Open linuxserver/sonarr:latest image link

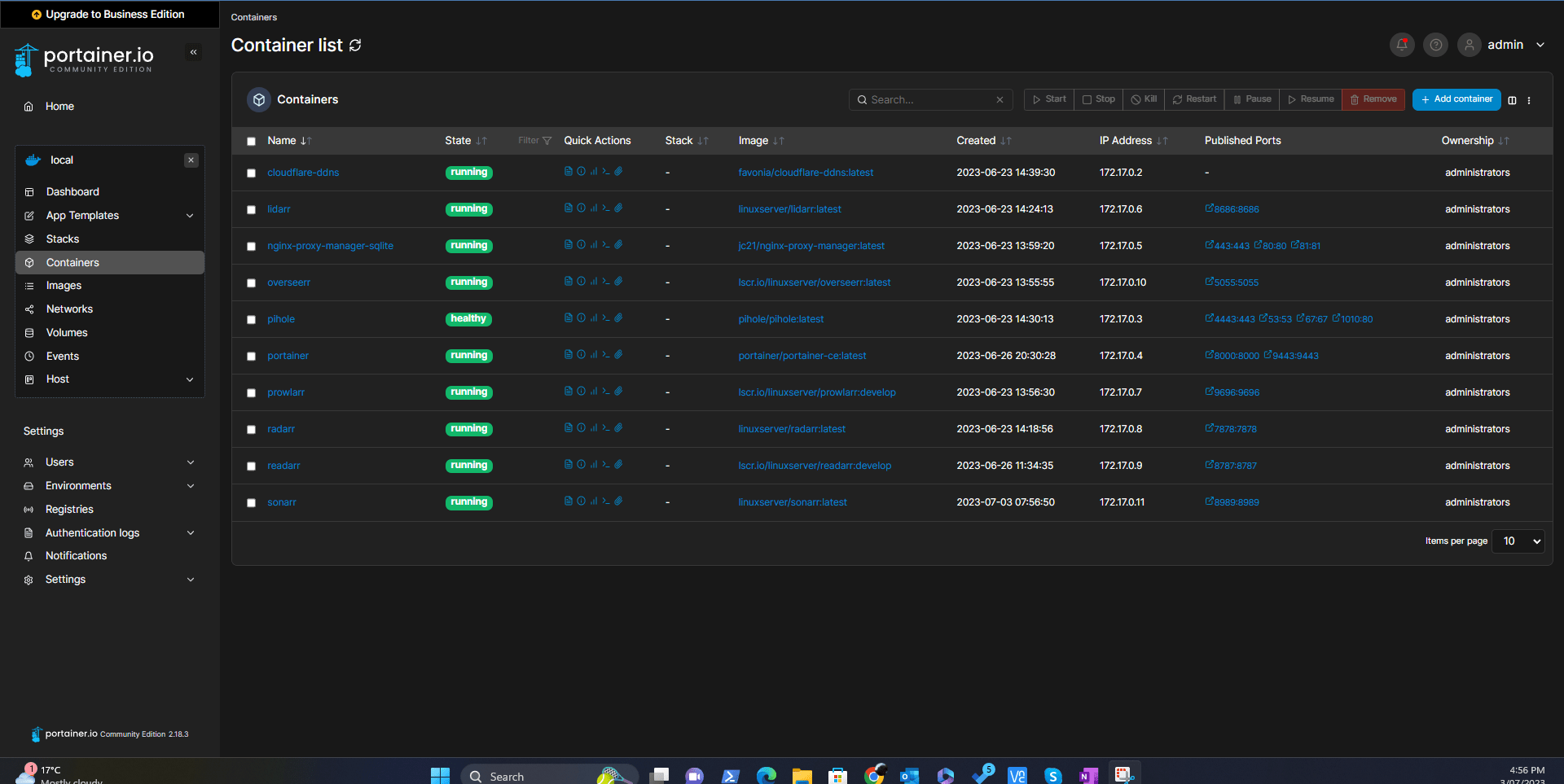tap(793, 502)
